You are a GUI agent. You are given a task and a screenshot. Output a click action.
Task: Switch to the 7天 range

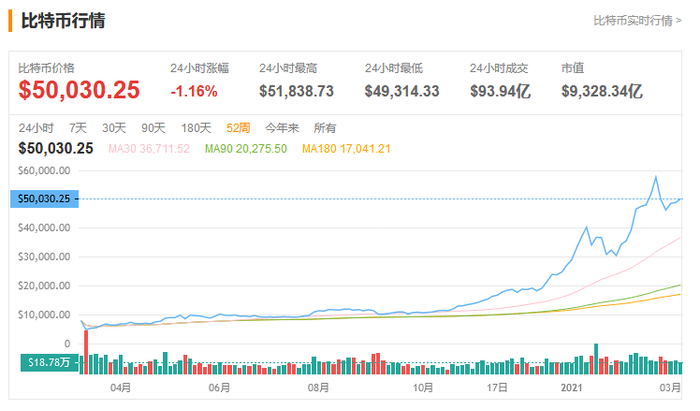[78, 128]
